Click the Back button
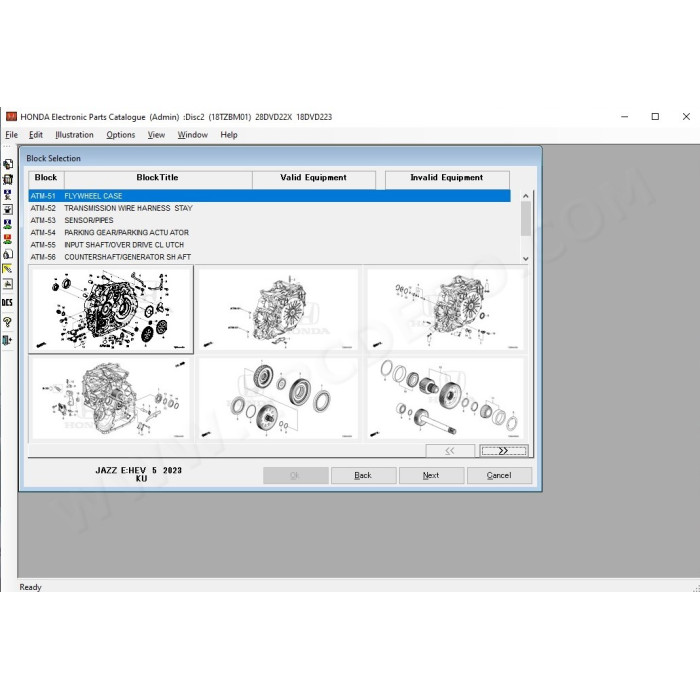 click(363, 475)
